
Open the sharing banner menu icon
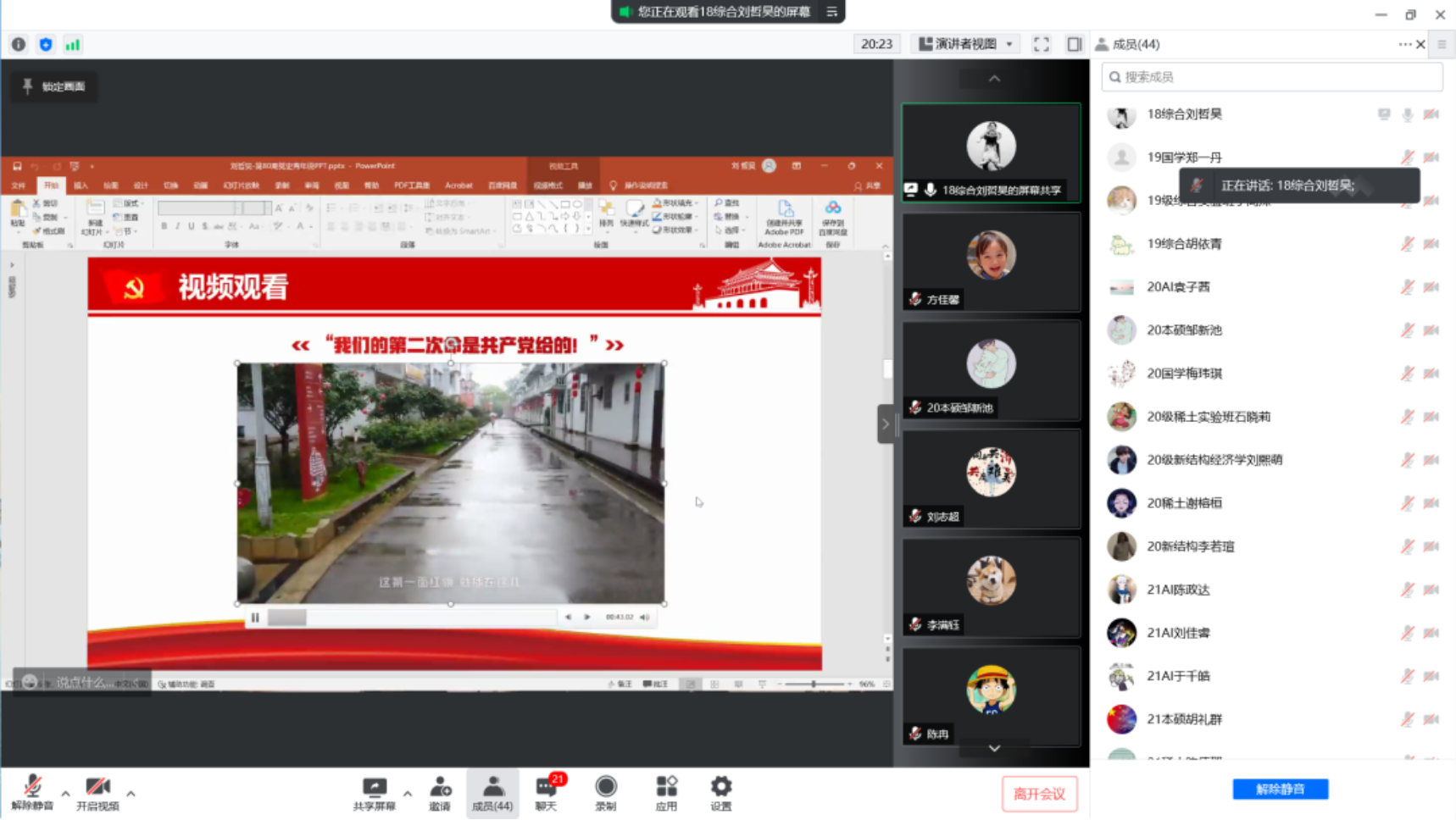[x=831, y=12]
